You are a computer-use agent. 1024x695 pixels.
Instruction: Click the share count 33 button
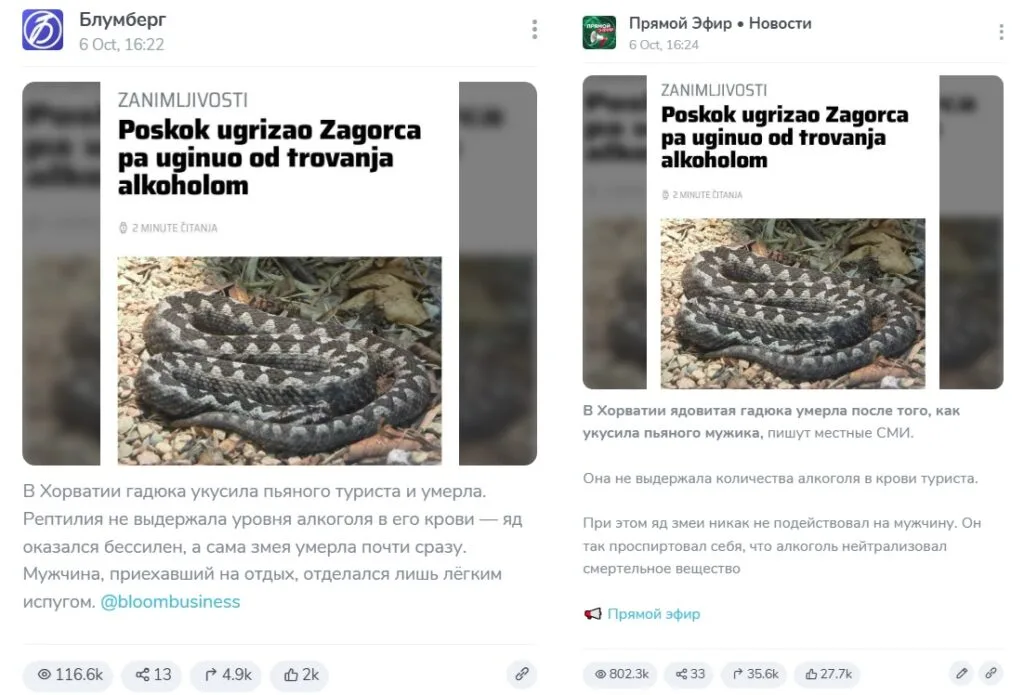(690, 673)
